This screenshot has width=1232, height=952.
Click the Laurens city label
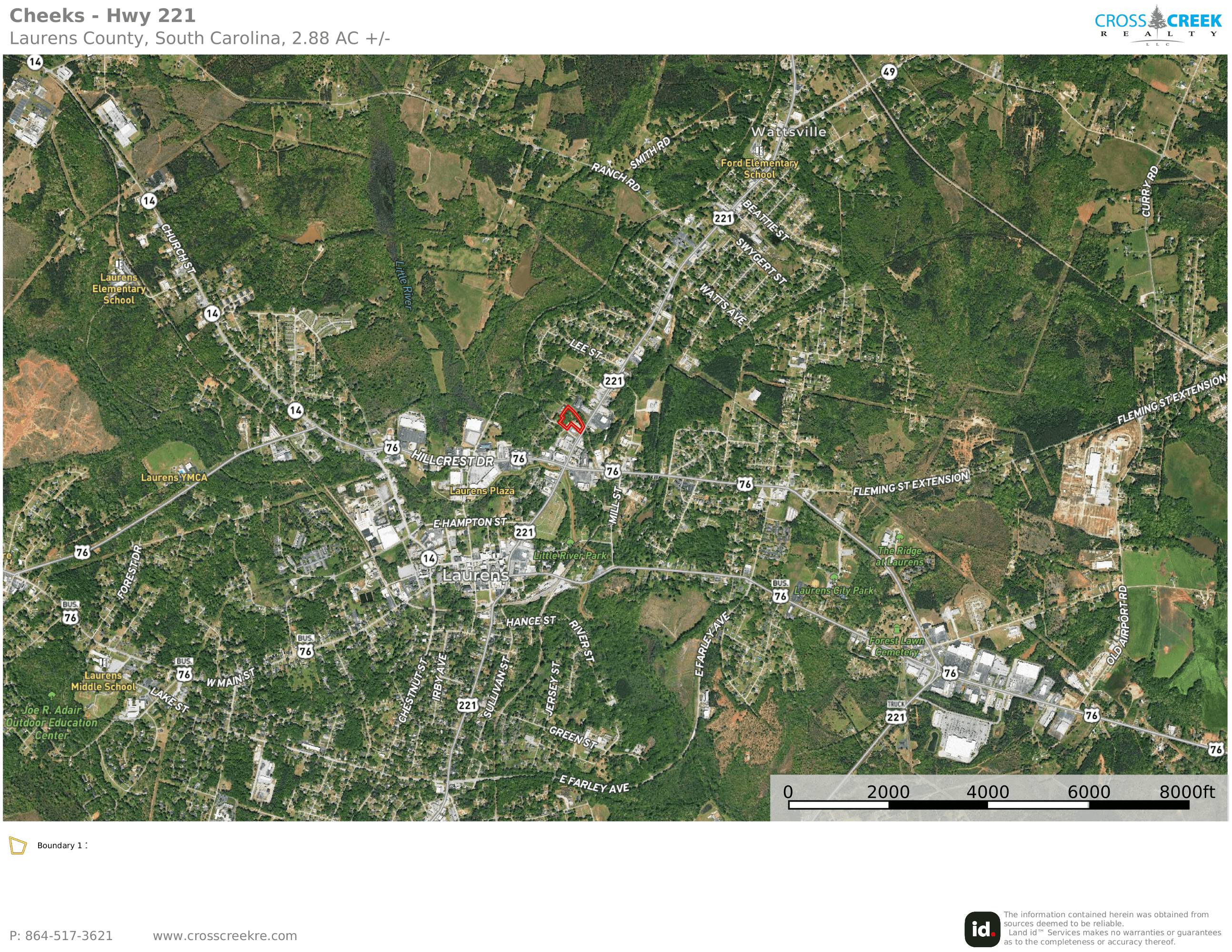pyautogui.click(x=476, y=575)
